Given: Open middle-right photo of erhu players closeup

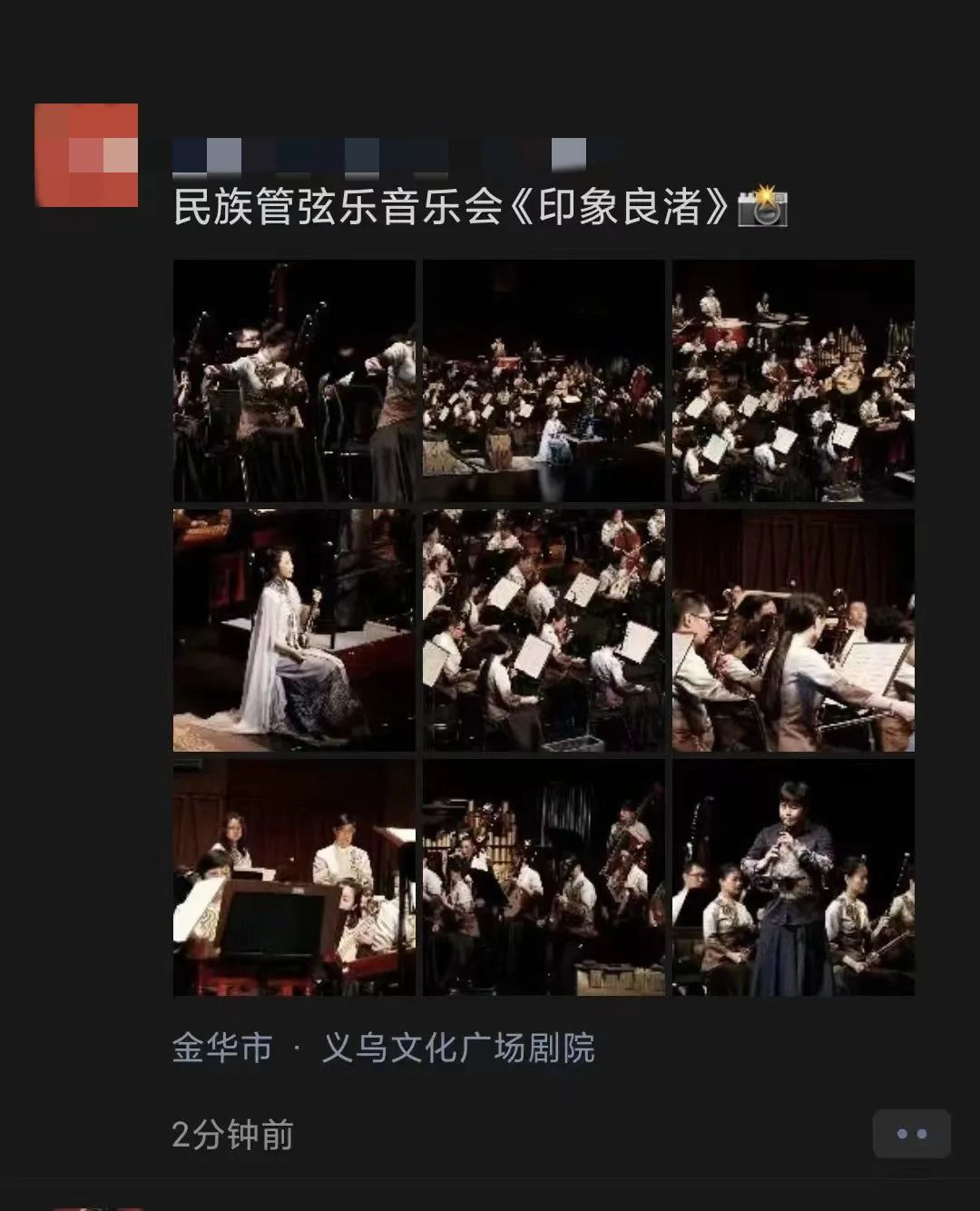Looking at the screenshot, I should [x=793, y=630].
